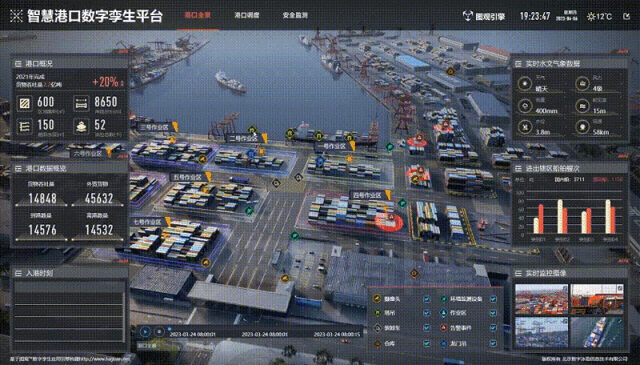Open the top-right truck monitoring thumbnail
Screen dimensions: 640x365
click(597, 299)
